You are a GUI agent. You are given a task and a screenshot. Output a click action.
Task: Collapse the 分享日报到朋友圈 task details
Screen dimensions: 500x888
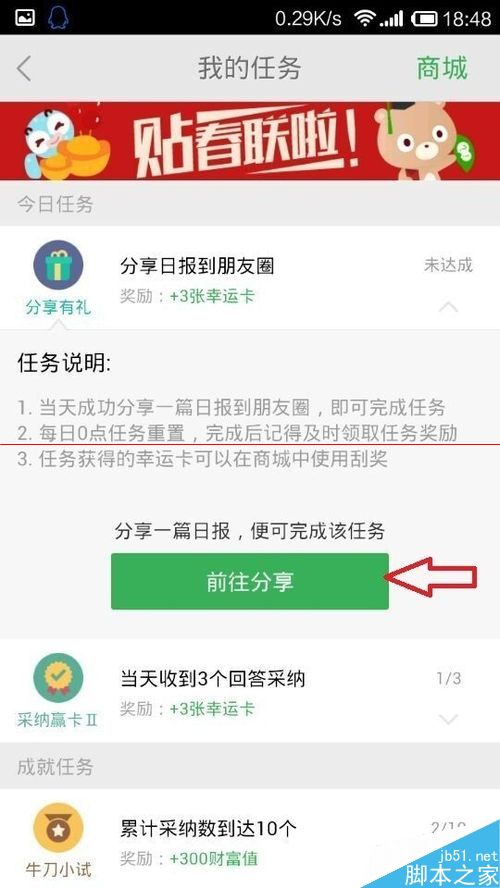click(448, 308)
